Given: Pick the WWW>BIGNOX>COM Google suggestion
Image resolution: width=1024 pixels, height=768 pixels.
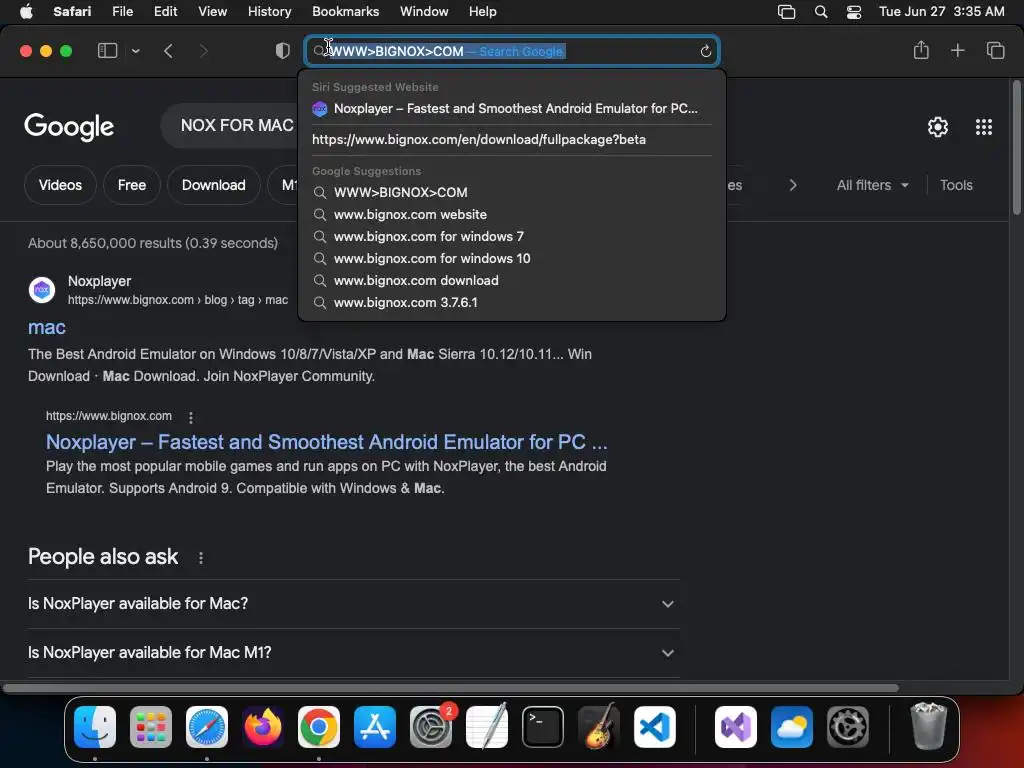Looking at the screenshot, I should click(x=512, y=192).
